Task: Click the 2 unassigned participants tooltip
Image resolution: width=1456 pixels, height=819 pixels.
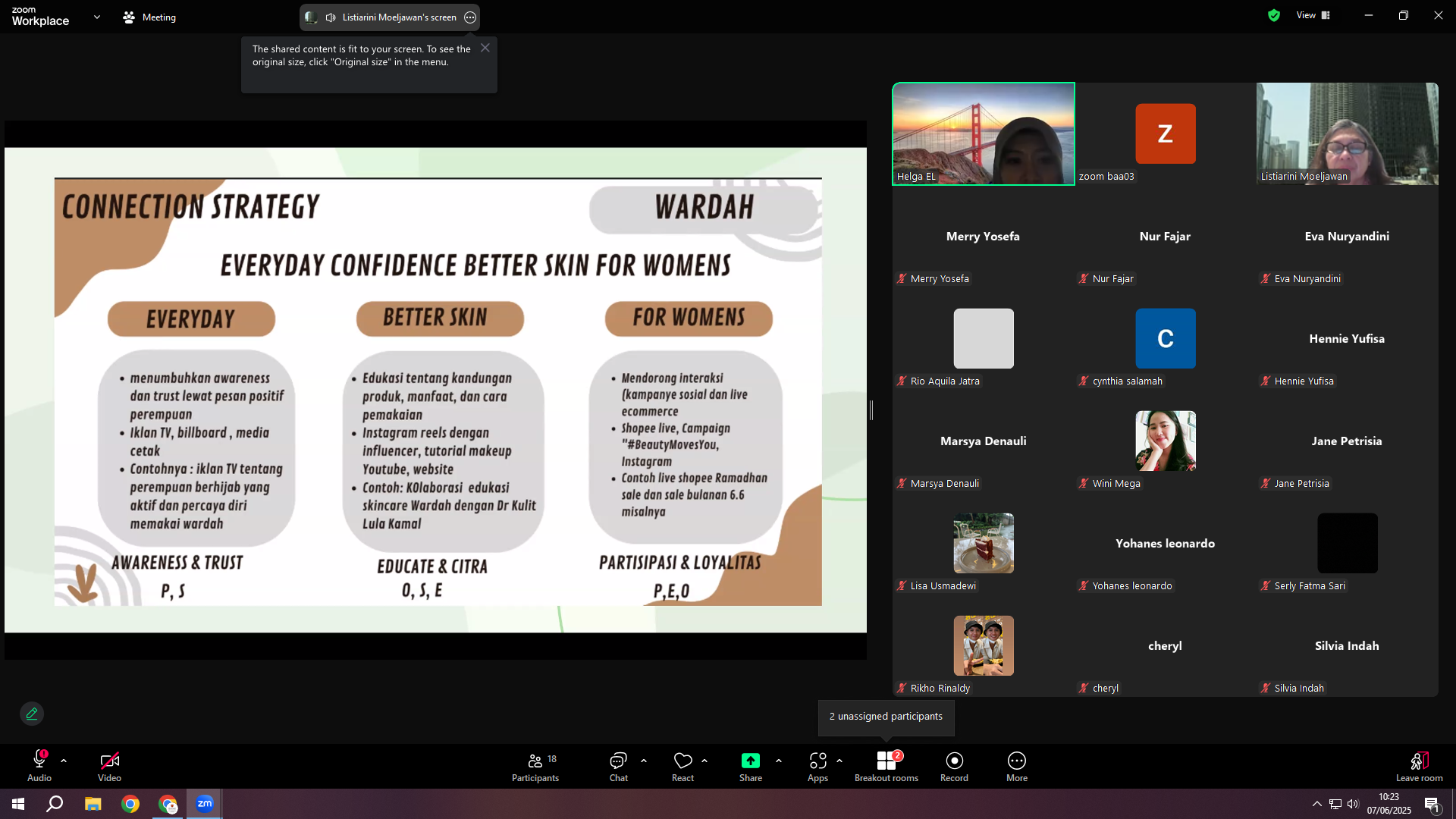Action: pyautogui.click(x=886, y=717)
